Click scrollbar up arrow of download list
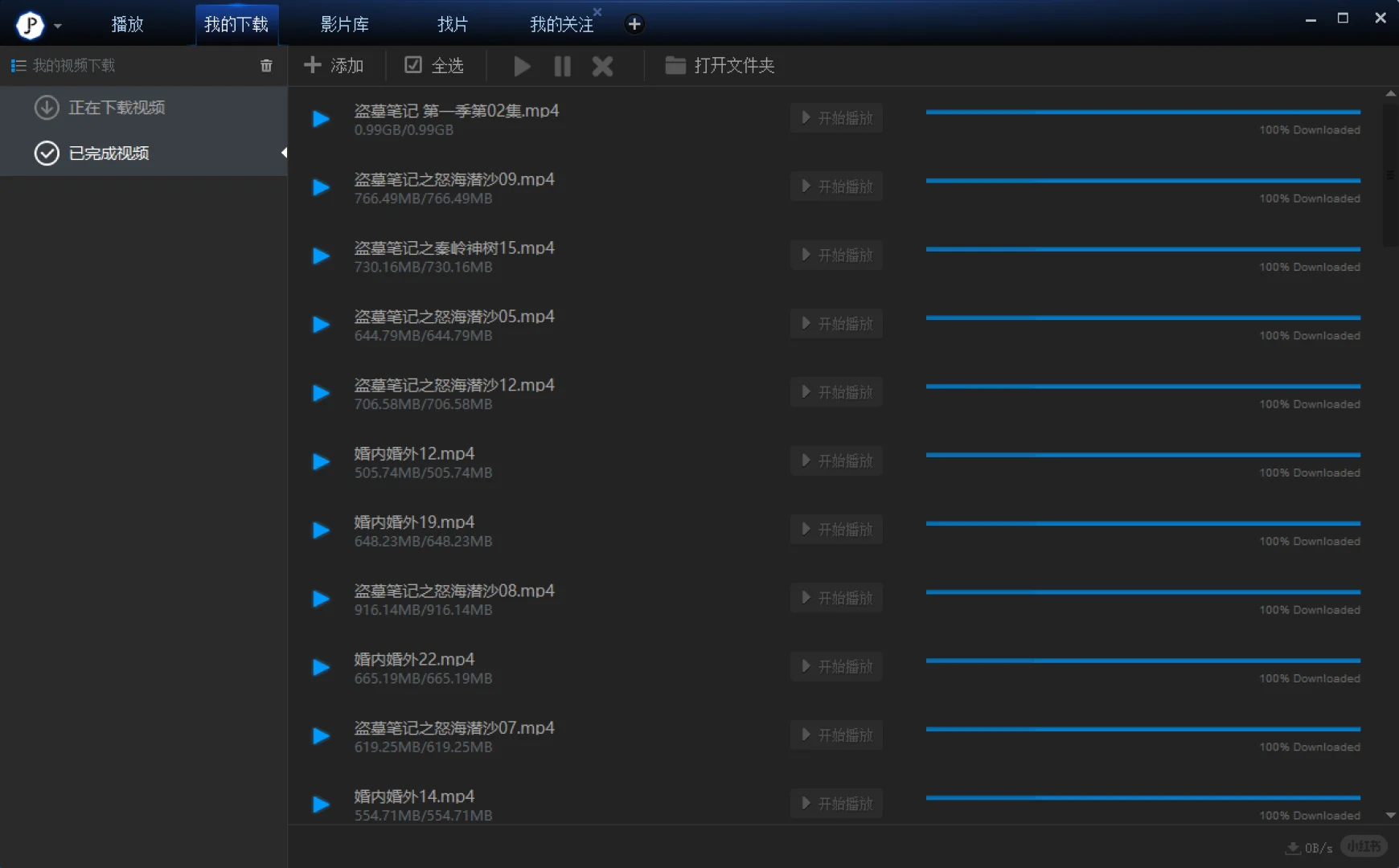The image size is (1399, 868). point(1391,94)
